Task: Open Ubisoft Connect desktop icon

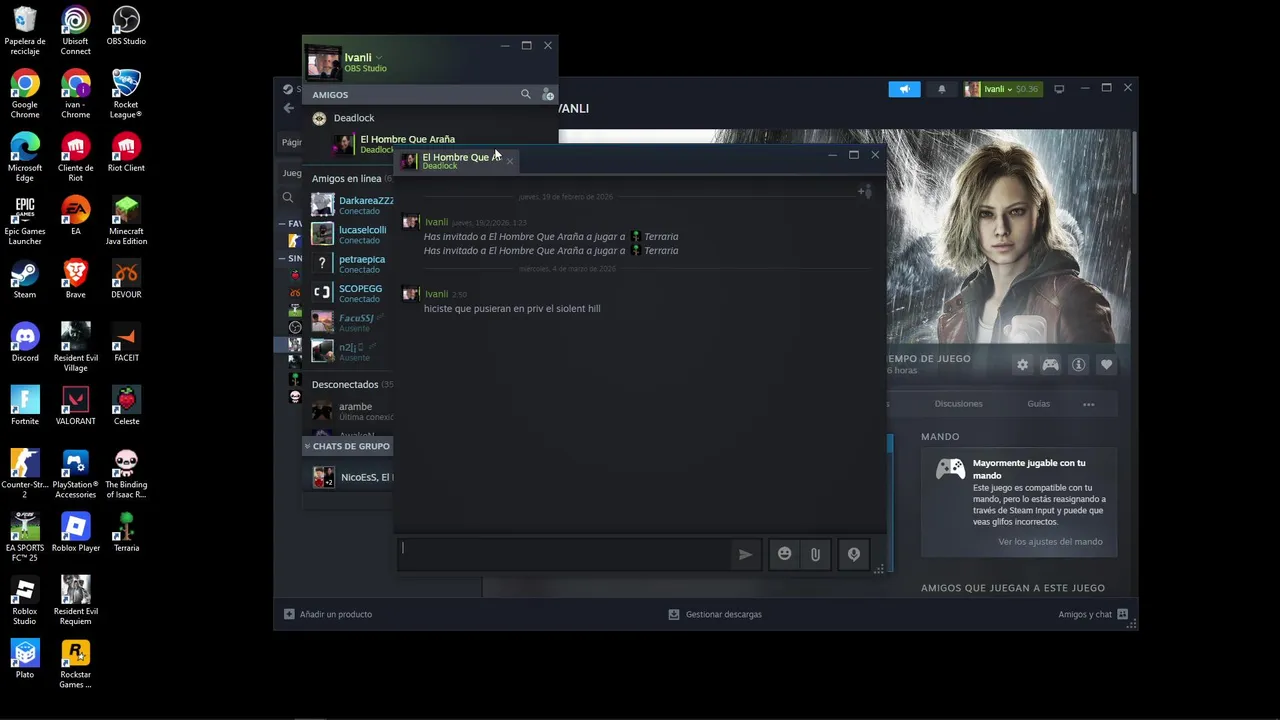Action: click(75, 30)
